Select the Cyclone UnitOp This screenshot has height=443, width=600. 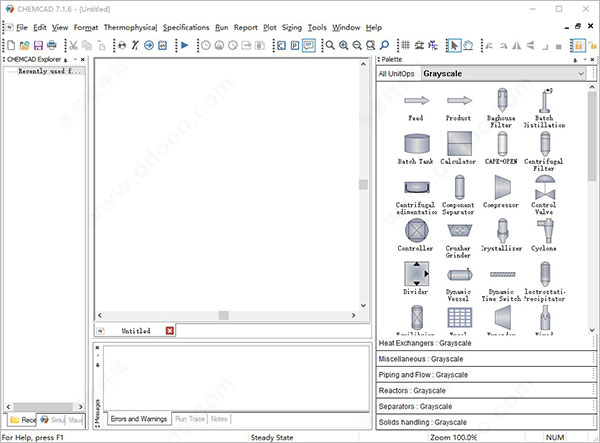[544, 235]
